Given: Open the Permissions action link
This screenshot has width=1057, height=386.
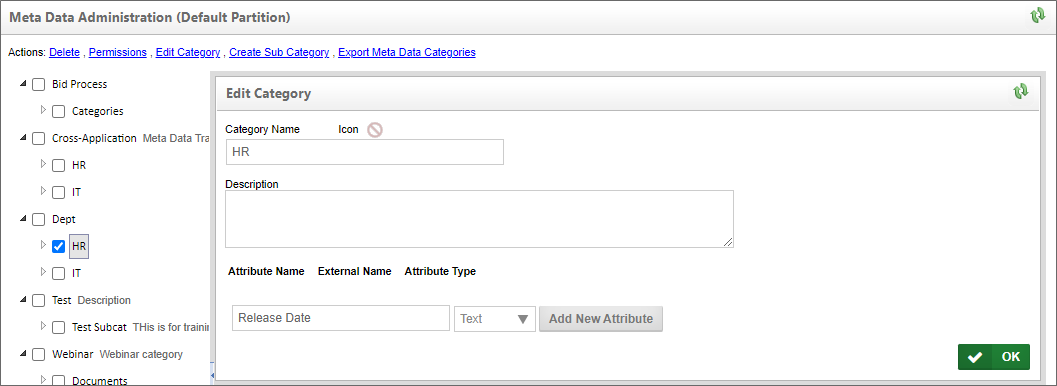Looking at the screenshot, I should pos(118,52).
